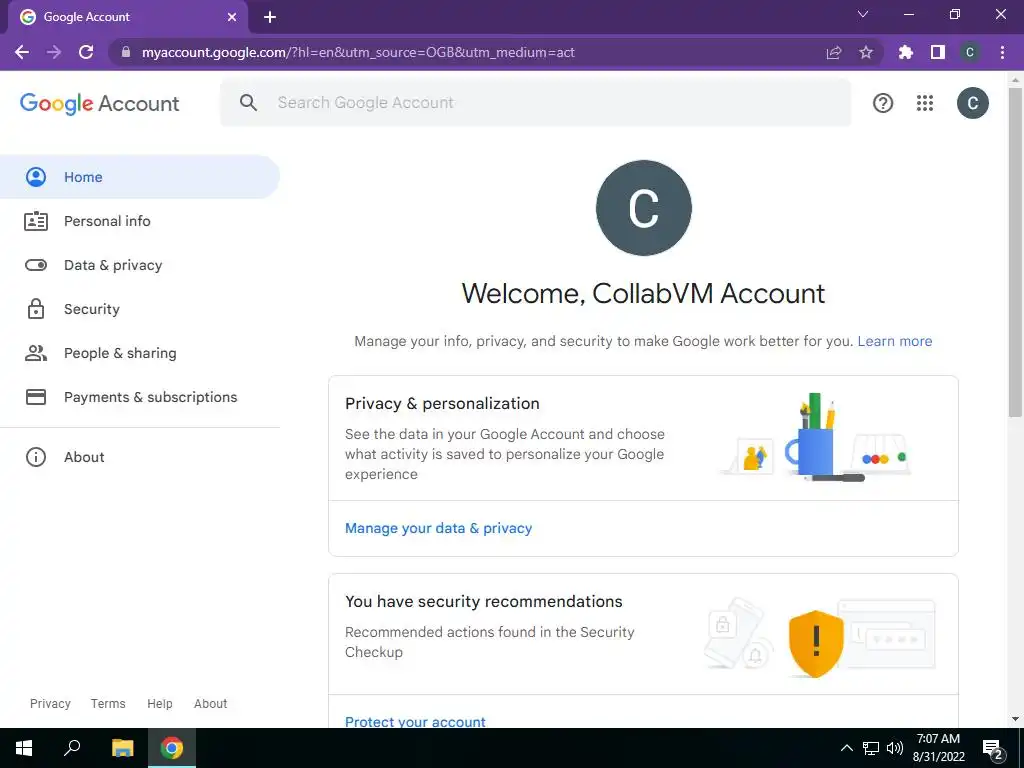1024x768 pixels.
Task: Click Protect your account link
Action: pos(415,722)
